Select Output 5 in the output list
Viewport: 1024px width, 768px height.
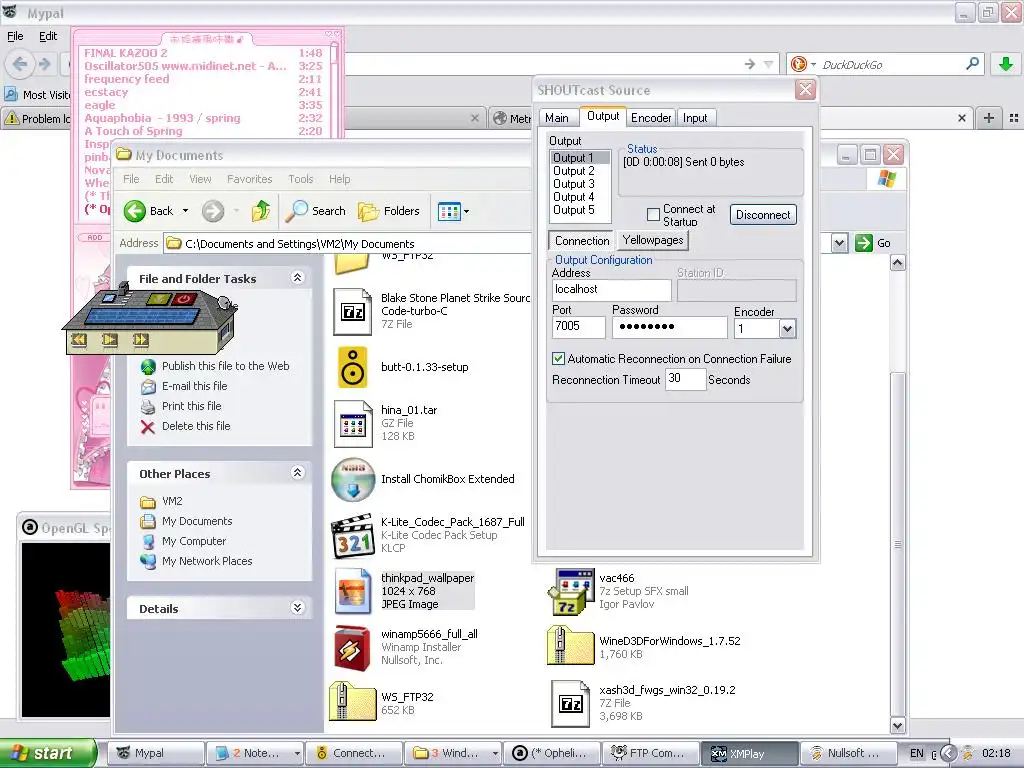[574, 210]
